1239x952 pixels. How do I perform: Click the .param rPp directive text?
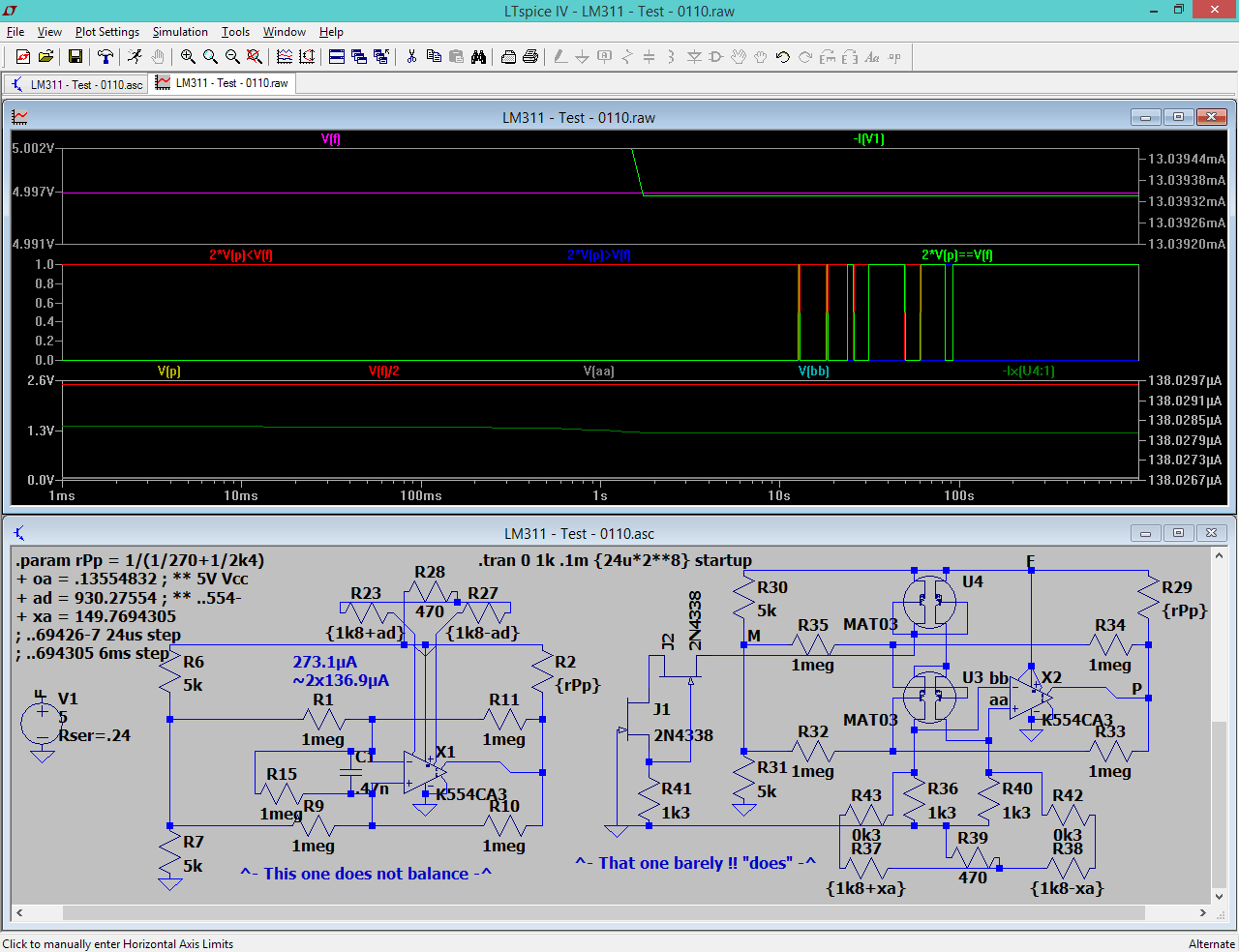140,560
